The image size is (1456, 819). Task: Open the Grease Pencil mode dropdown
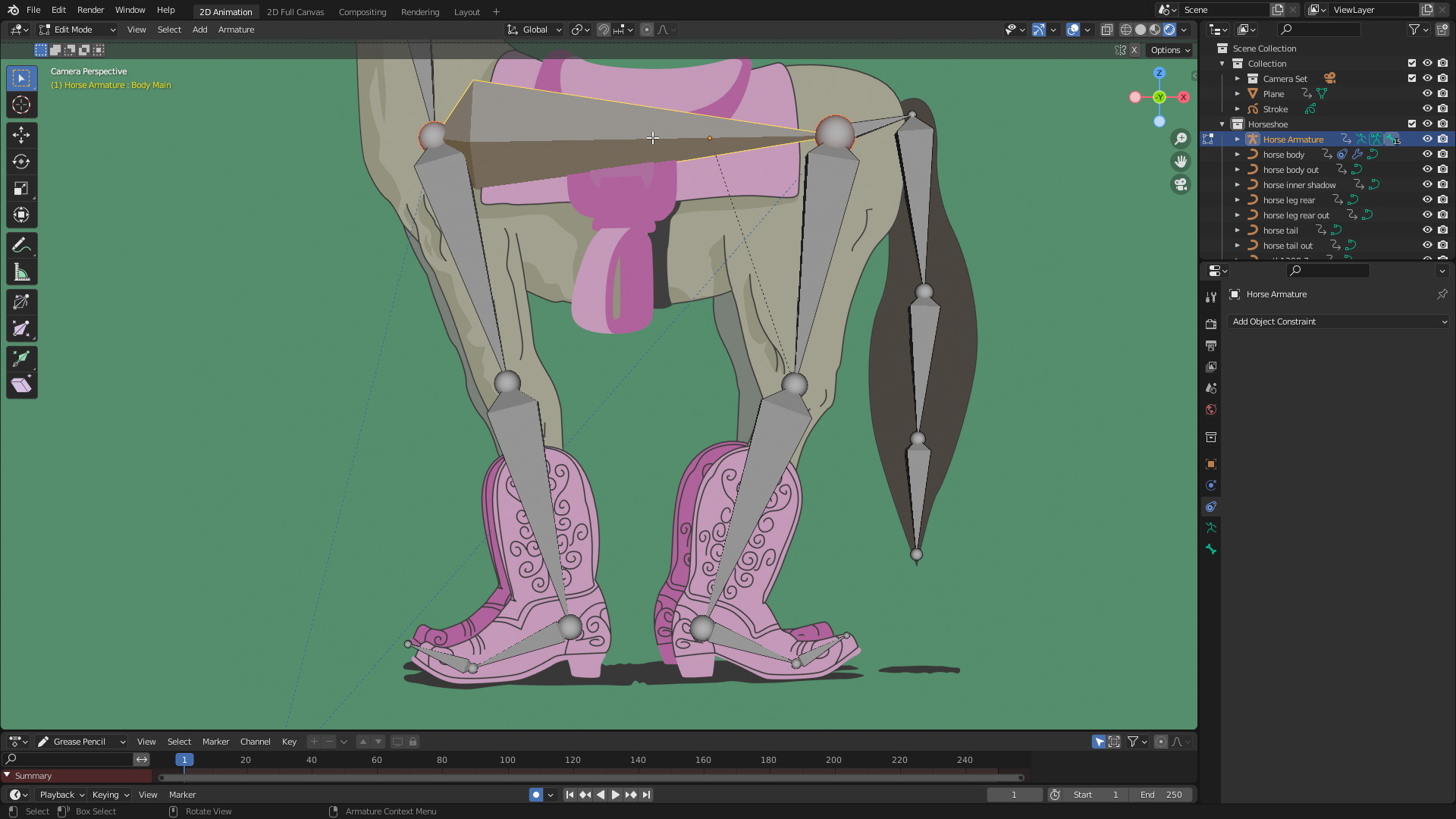coord(81,742)
